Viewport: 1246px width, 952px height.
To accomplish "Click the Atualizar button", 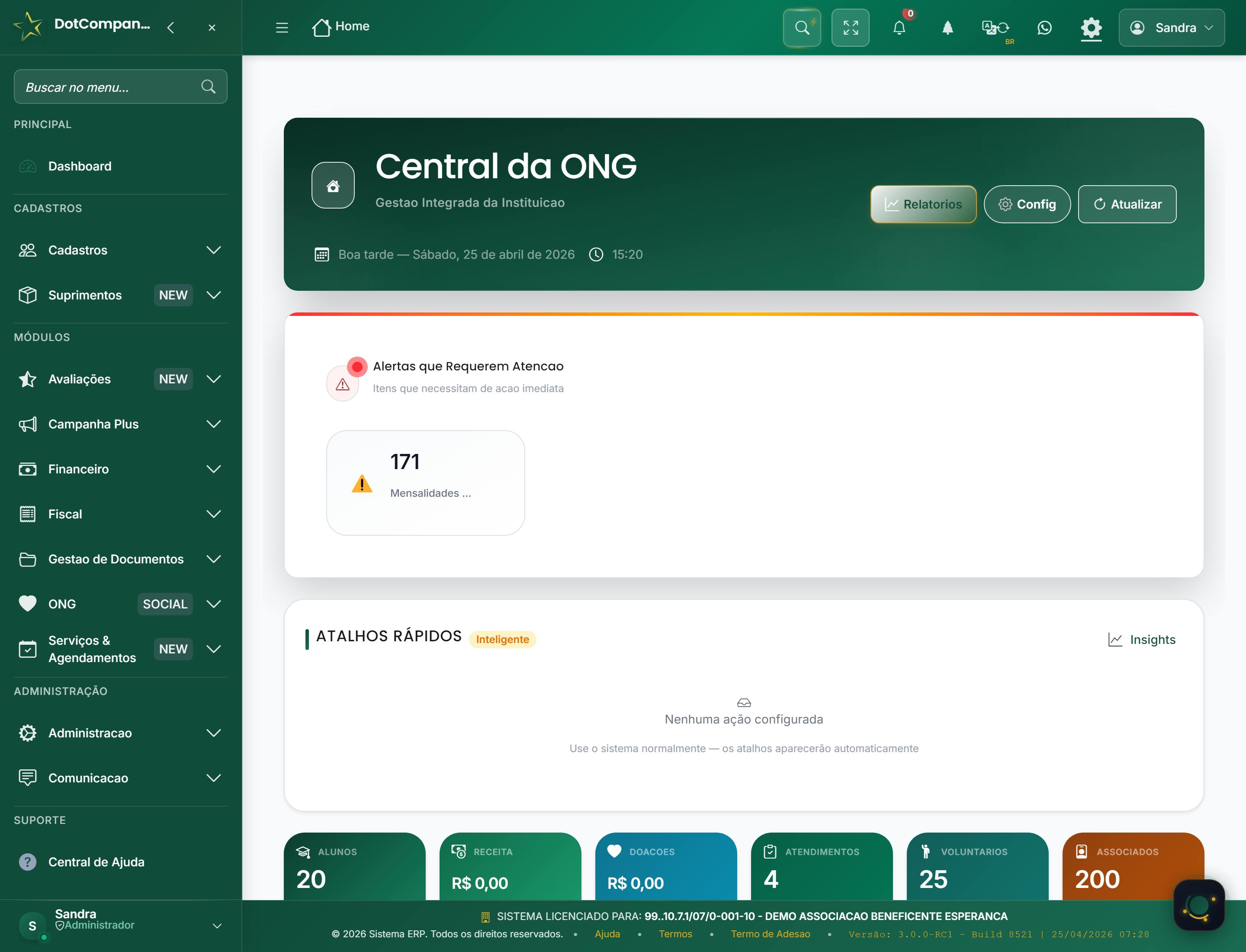I will coord(1127,204).
